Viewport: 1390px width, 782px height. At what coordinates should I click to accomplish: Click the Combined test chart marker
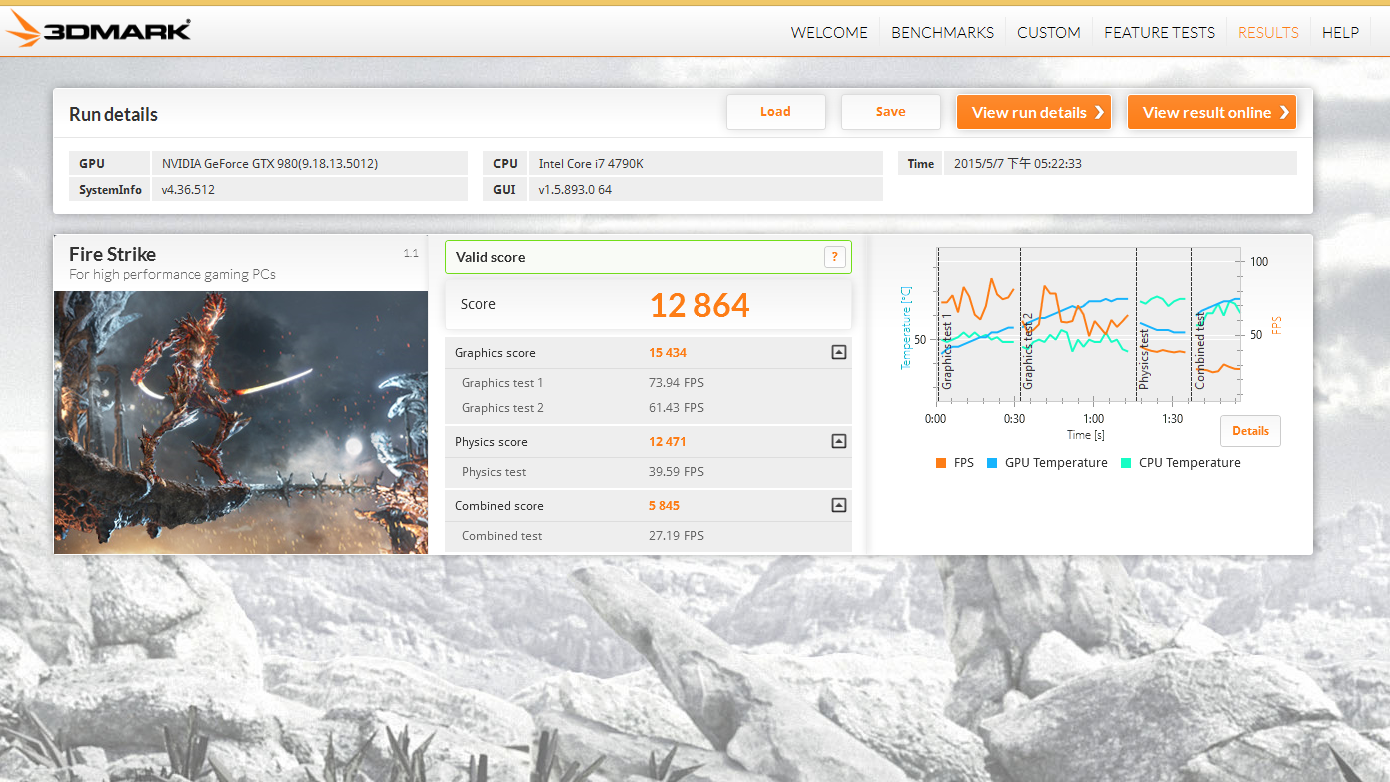[x=1199, y=350]
